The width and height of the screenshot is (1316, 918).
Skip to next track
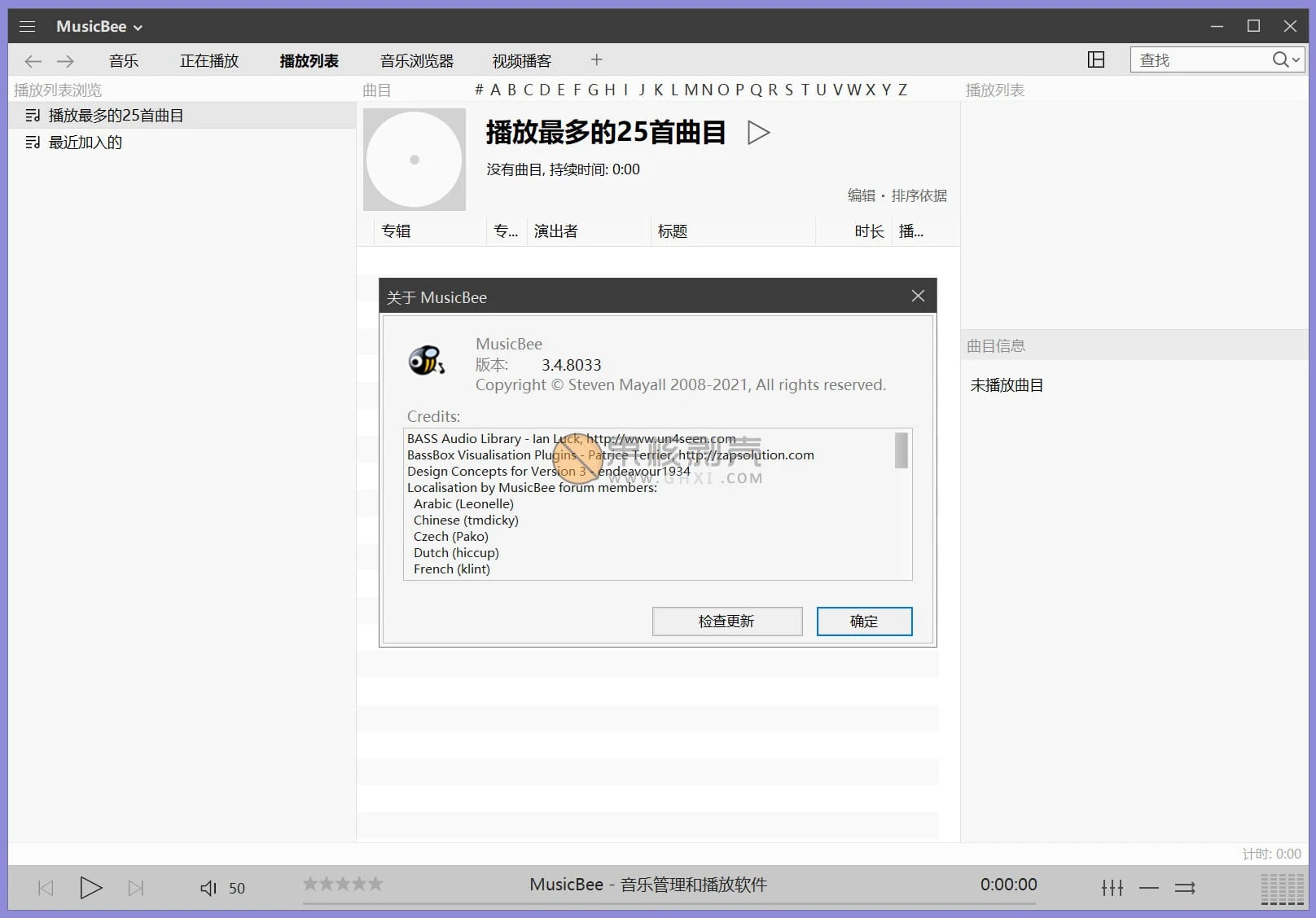click(136, 888)
